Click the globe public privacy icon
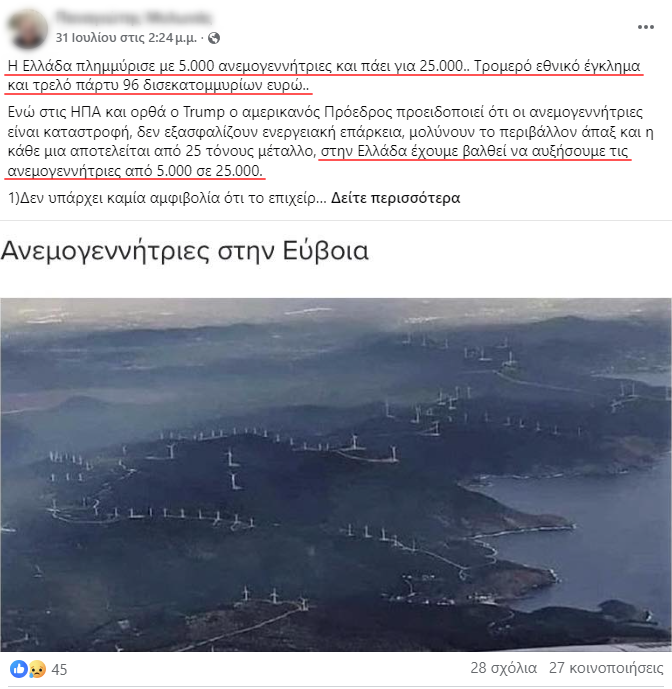The width and height of the screenshot is (672, 689). [214, 38]
